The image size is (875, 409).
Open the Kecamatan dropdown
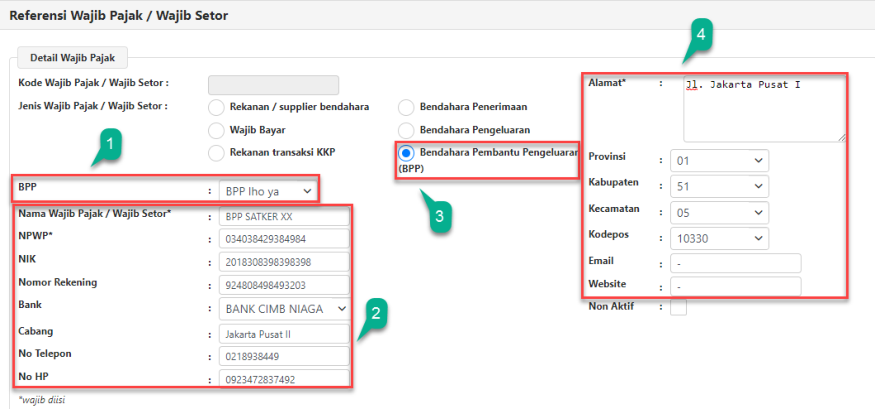pos(720,212)
